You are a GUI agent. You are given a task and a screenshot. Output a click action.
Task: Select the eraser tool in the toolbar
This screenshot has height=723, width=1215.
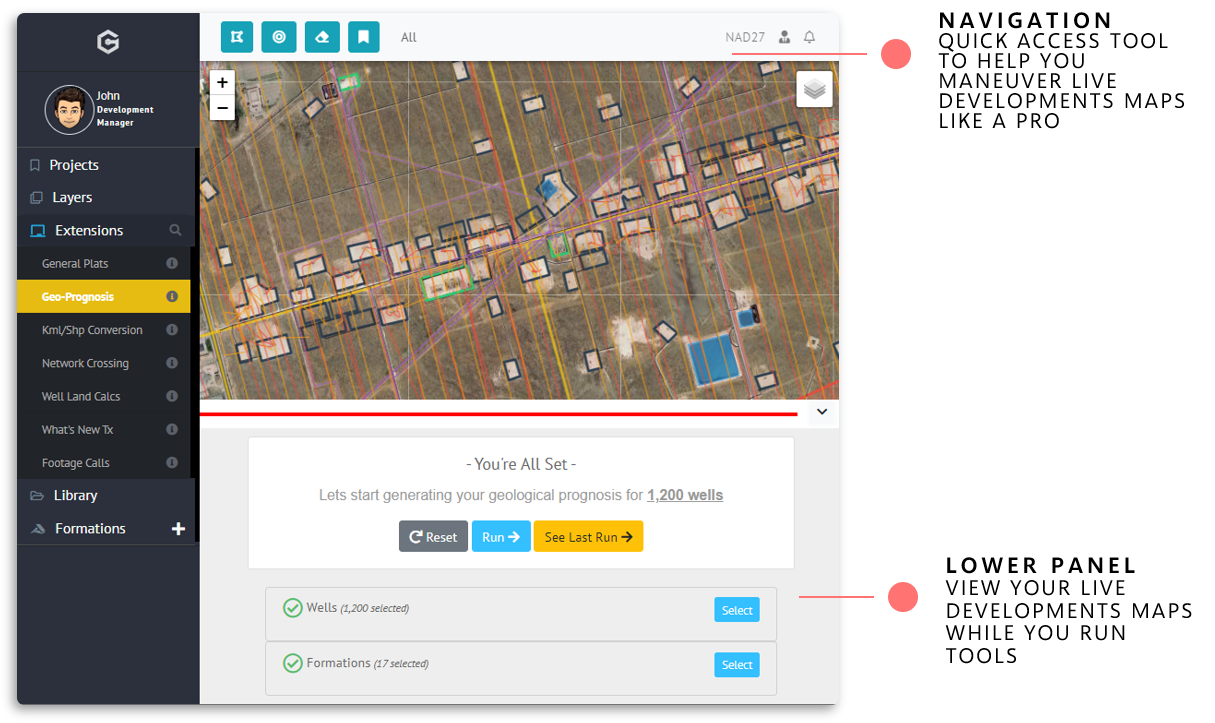(x=321, y=36)
